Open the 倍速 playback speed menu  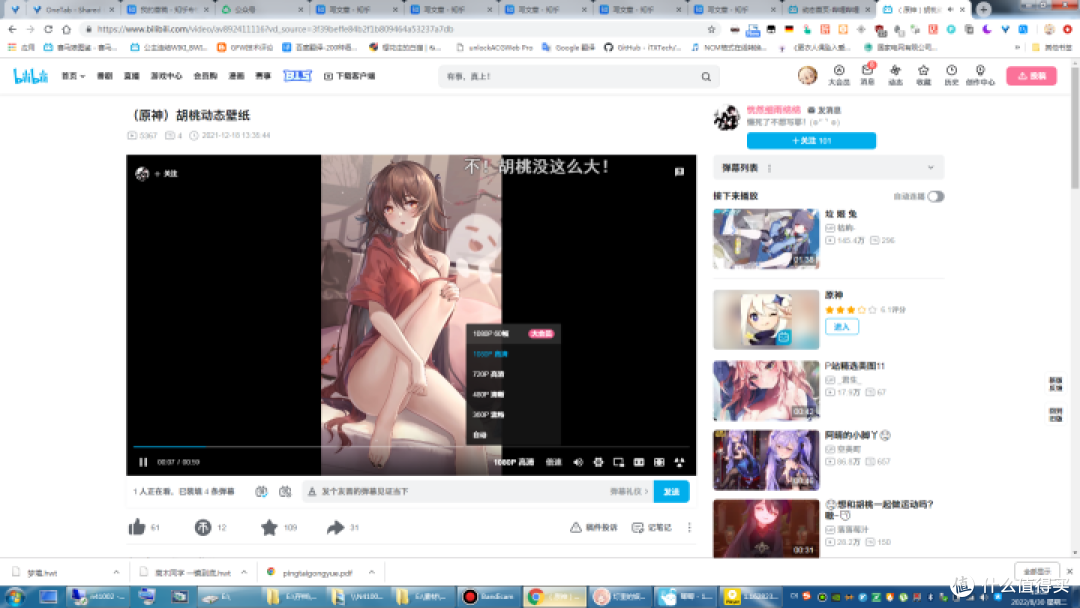pyautogui.click(x=554, y=462)
